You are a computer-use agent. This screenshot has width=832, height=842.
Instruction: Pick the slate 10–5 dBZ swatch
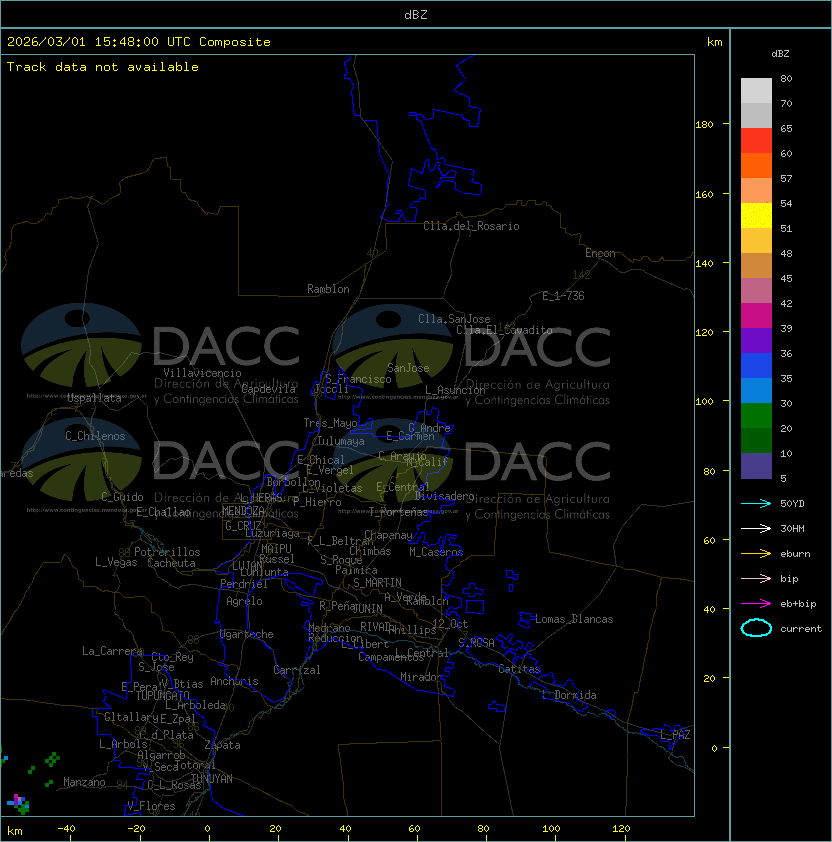(756, 466)
